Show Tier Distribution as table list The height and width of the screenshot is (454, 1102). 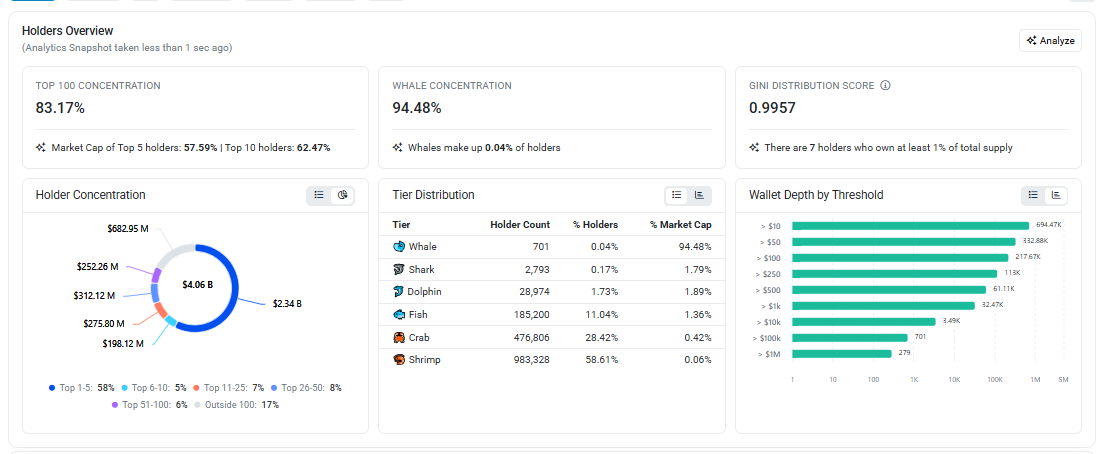click(676, 195)
